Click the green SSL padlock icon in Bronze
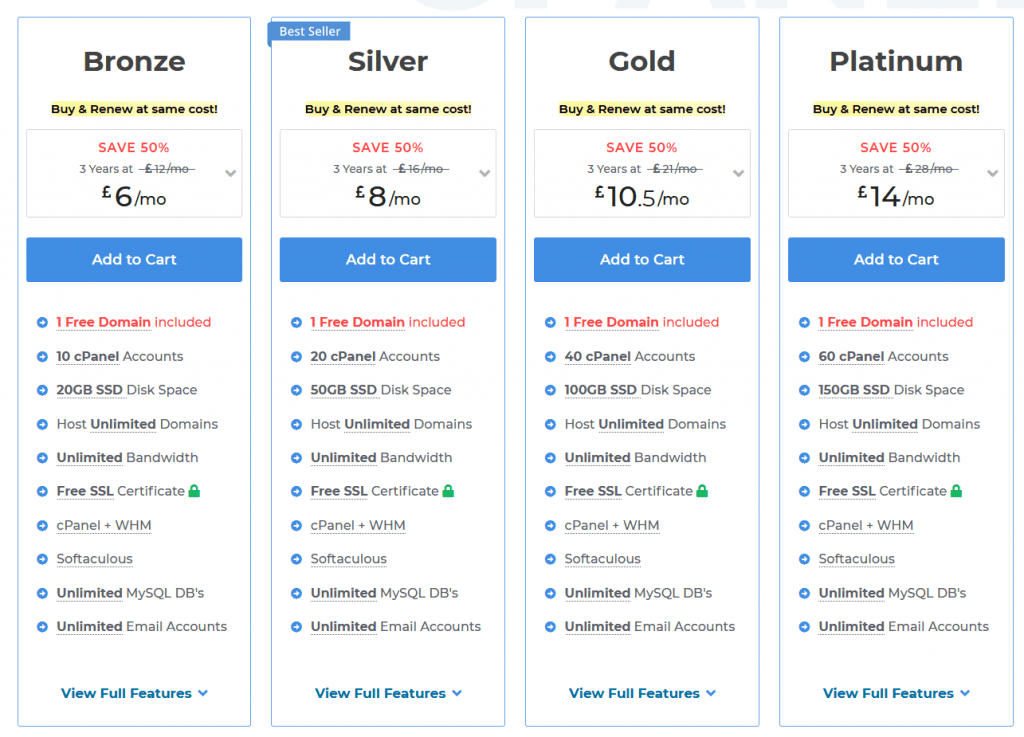The image size is (1024, 737). click(x=194, y=491)
